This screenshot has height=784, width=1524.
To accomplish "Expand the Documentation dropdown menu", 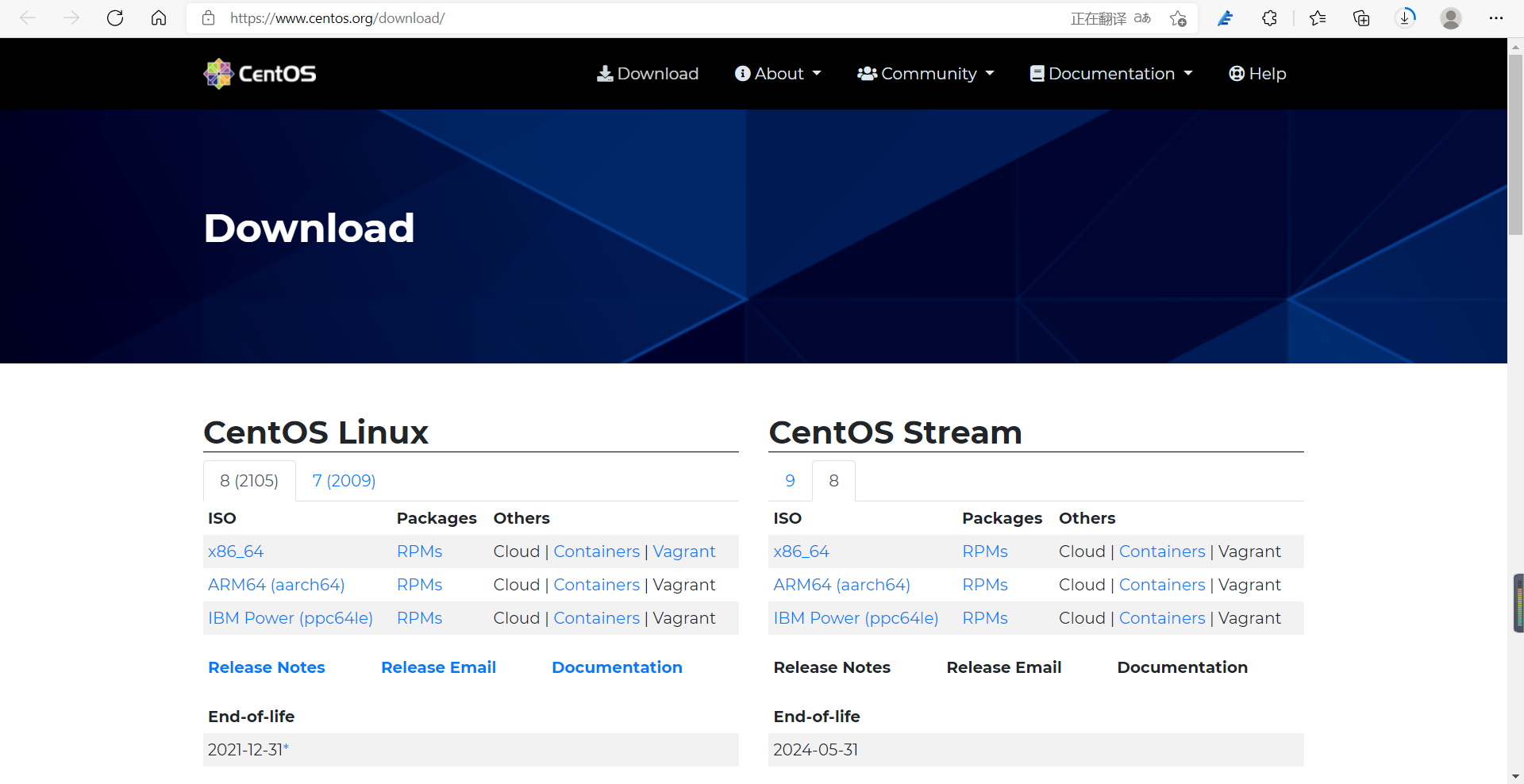I will pyautogui.click(x=1111, y=74).
